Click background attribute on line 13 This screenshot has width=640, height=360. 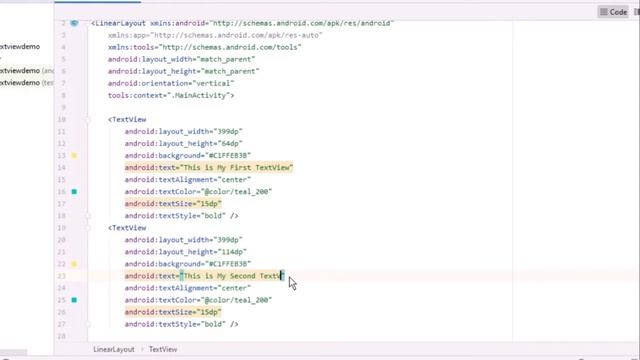(x=188, y=156)
